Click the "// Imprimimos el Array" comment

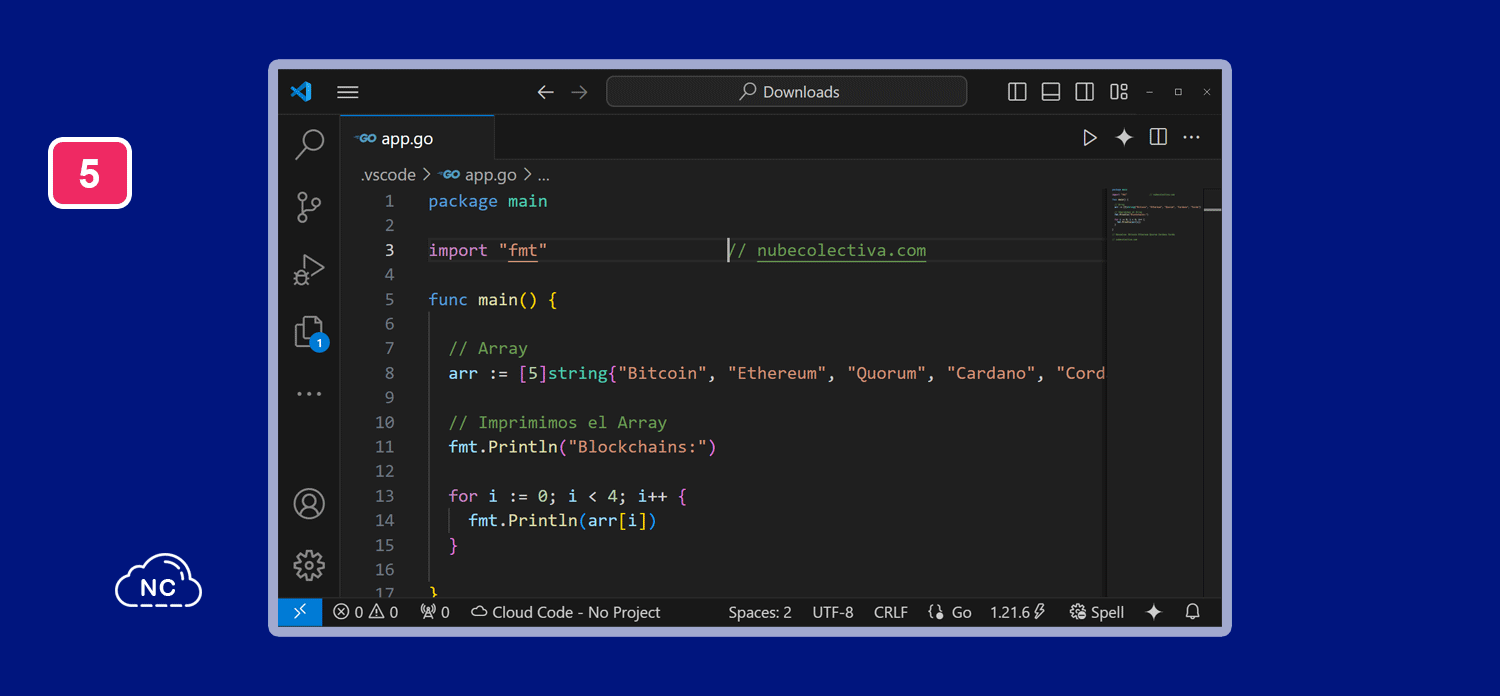pos(558,422)
